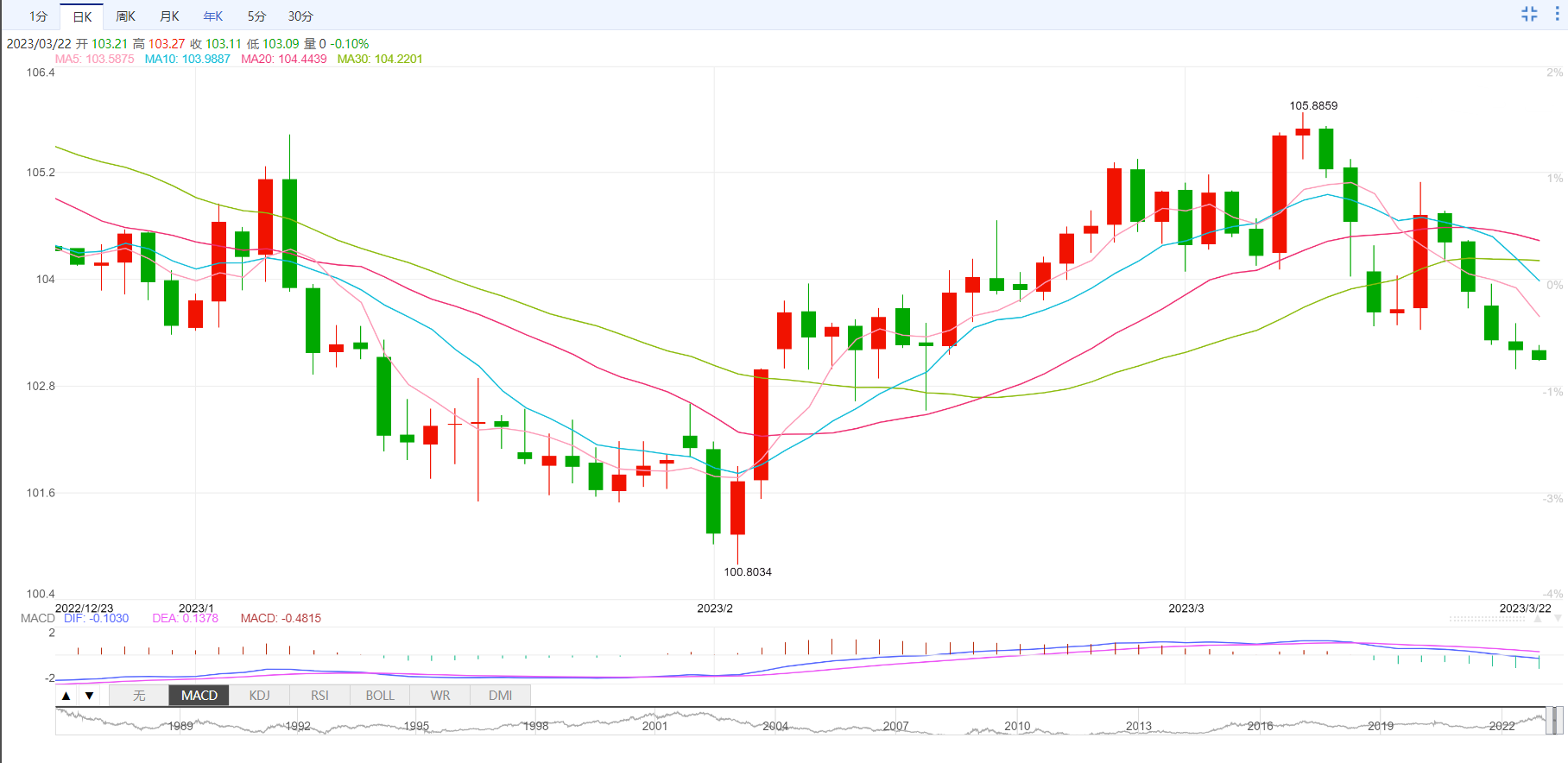Click the dark range handle on the timeline

point(1553,721)
